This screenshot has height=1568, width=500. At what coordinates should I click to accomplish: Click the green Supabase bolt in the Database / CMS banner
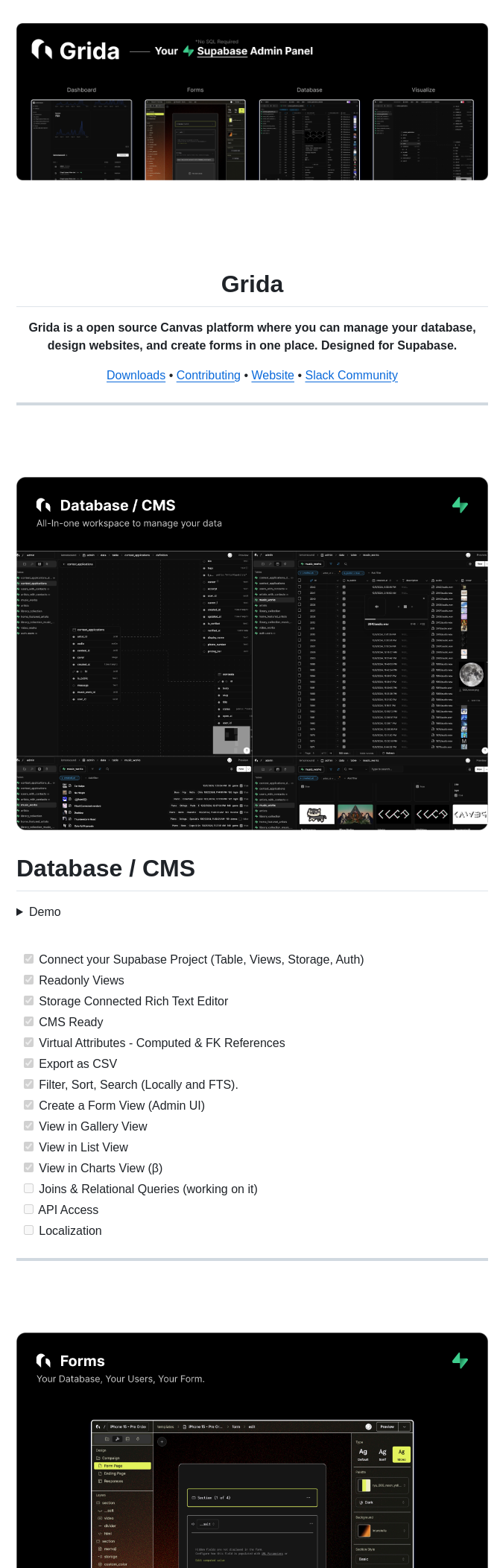pyautogui.click(x=460, y=505)
